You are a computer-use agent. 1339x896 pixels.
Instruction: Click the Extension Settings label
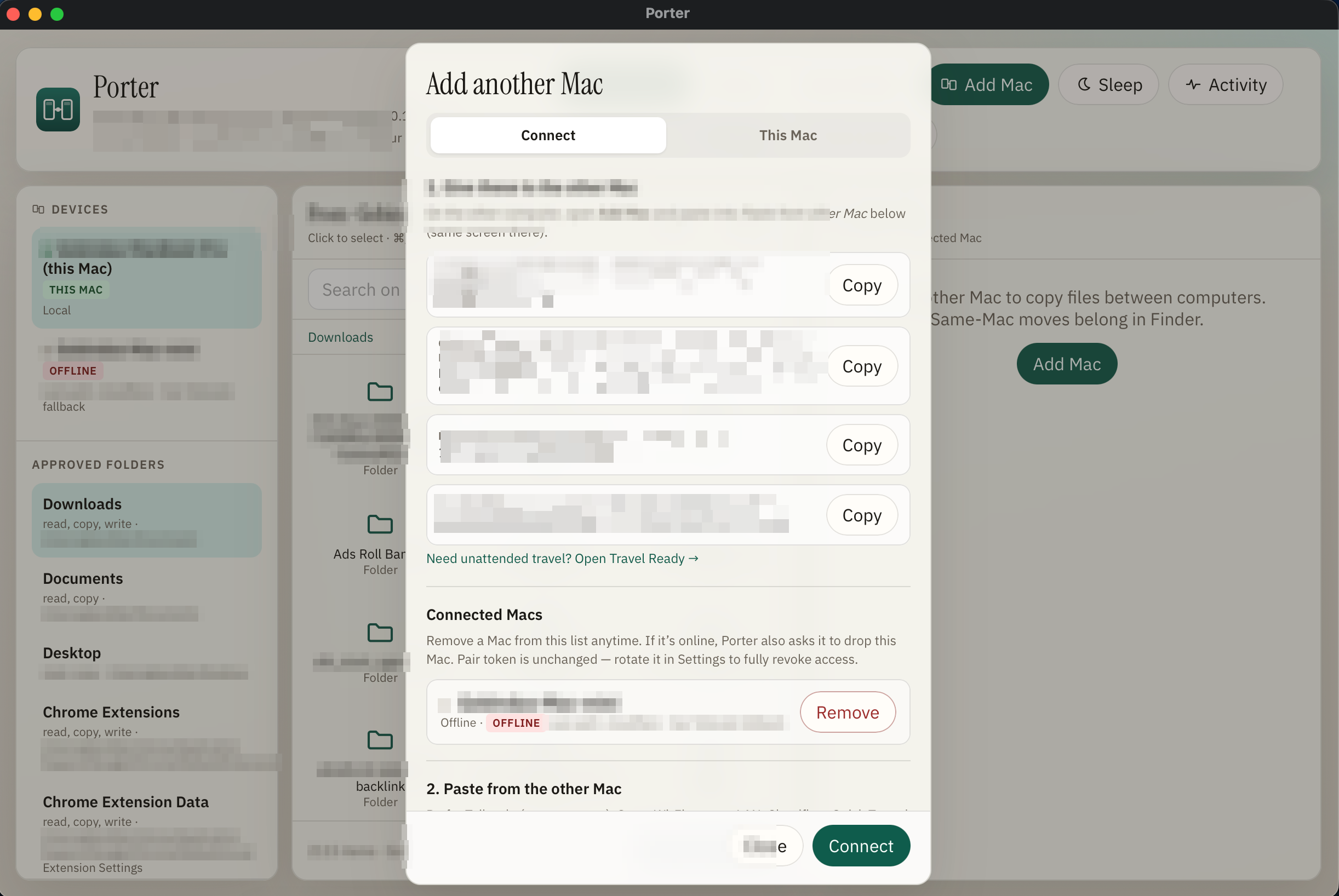93,868
